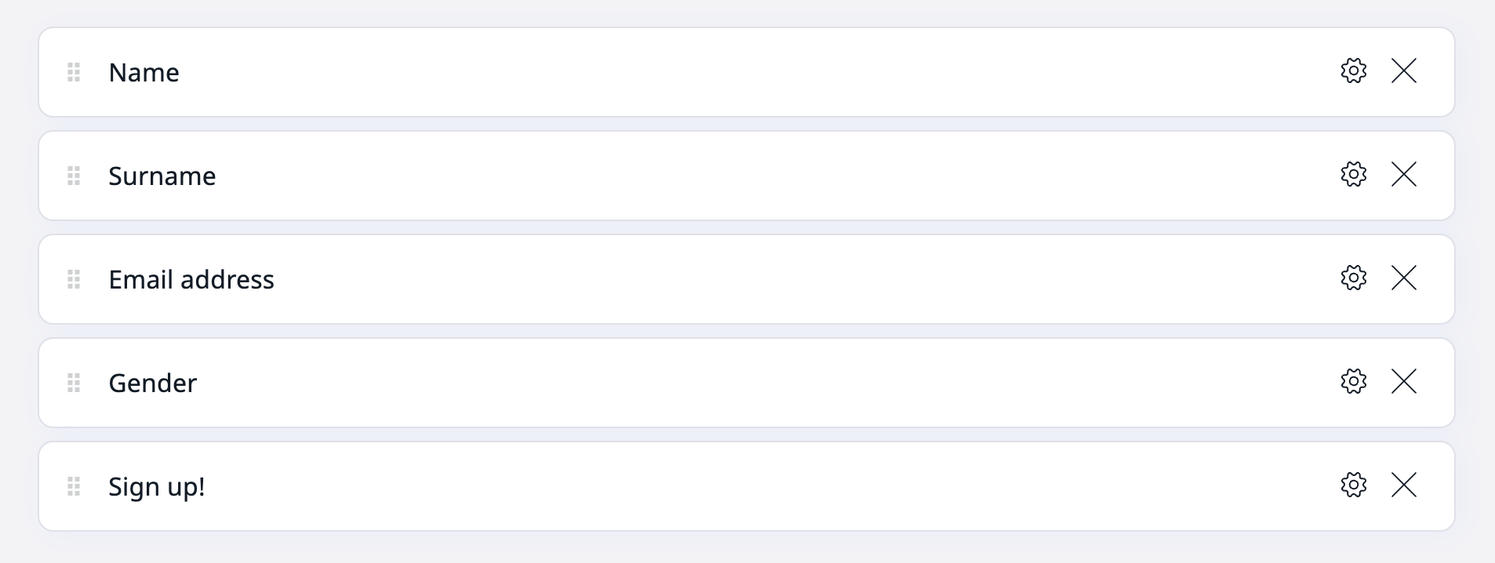Select the Gender field label
Image resolution: width=1495 pixels, height=563 pixels.
tap(153, 383)
